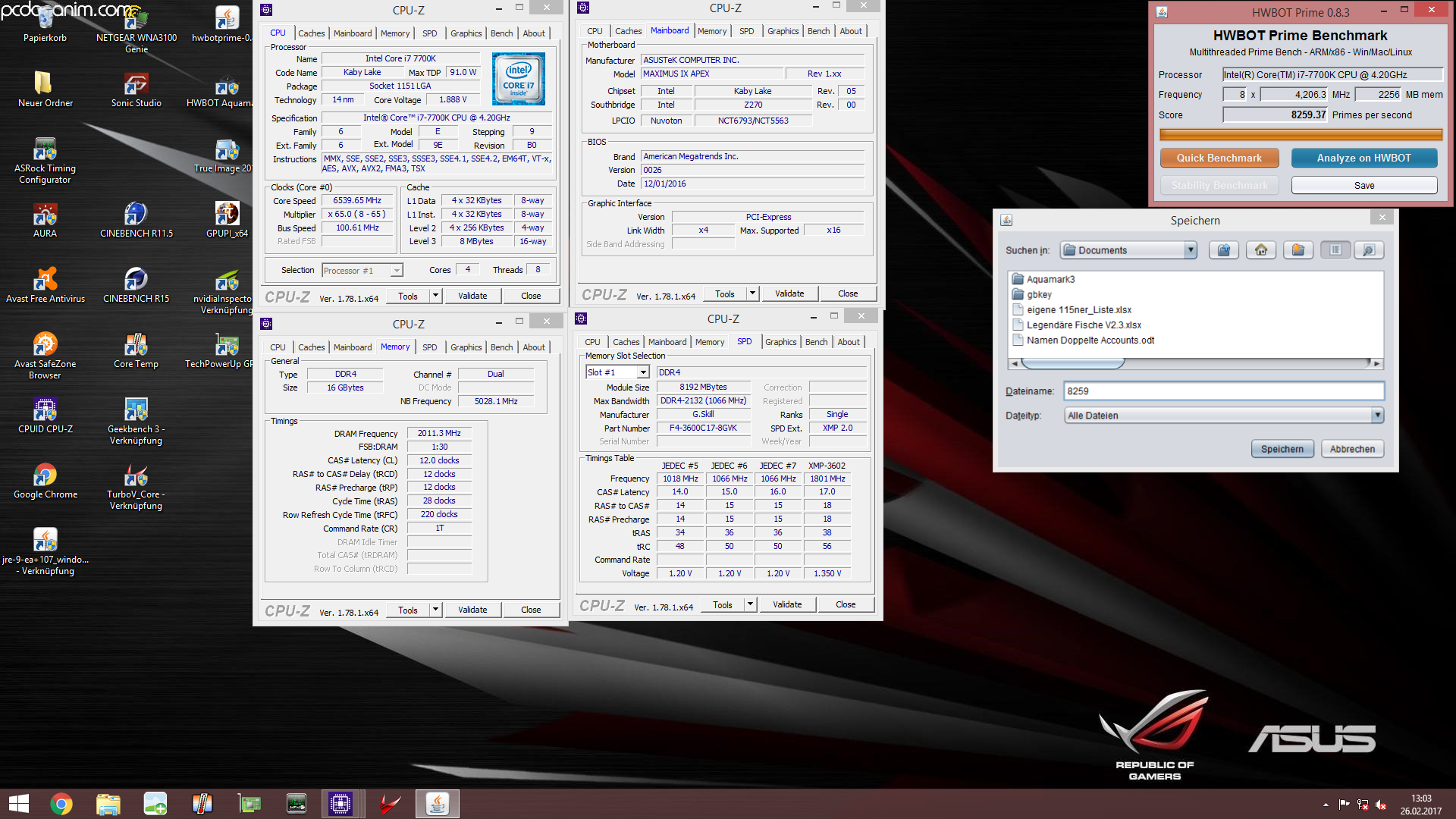
Task: Open Windows Start button
Action: pos(18,804)
